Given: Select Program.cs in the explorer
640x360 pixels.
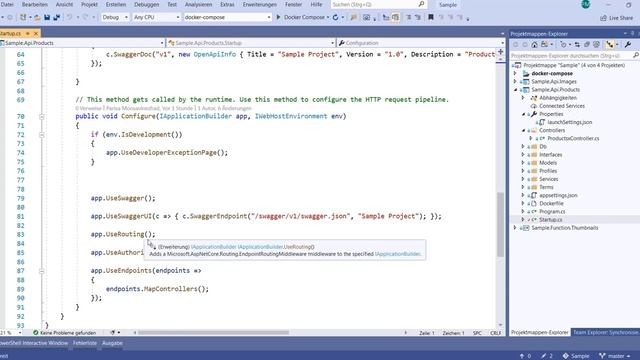Looking at the screenshot, I should [x=552, y=211].
